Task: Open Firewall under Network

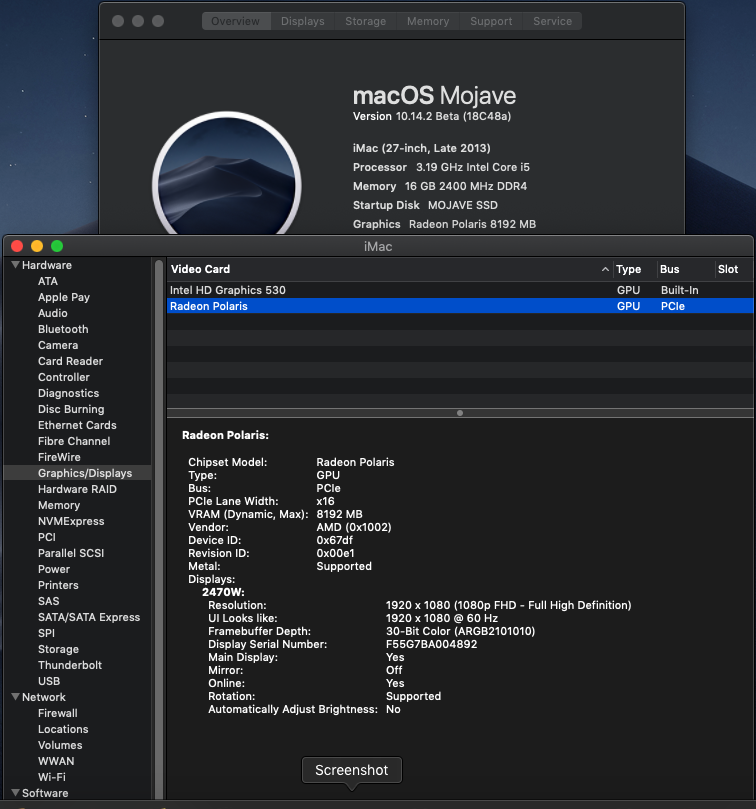Action: click(58, 713)
